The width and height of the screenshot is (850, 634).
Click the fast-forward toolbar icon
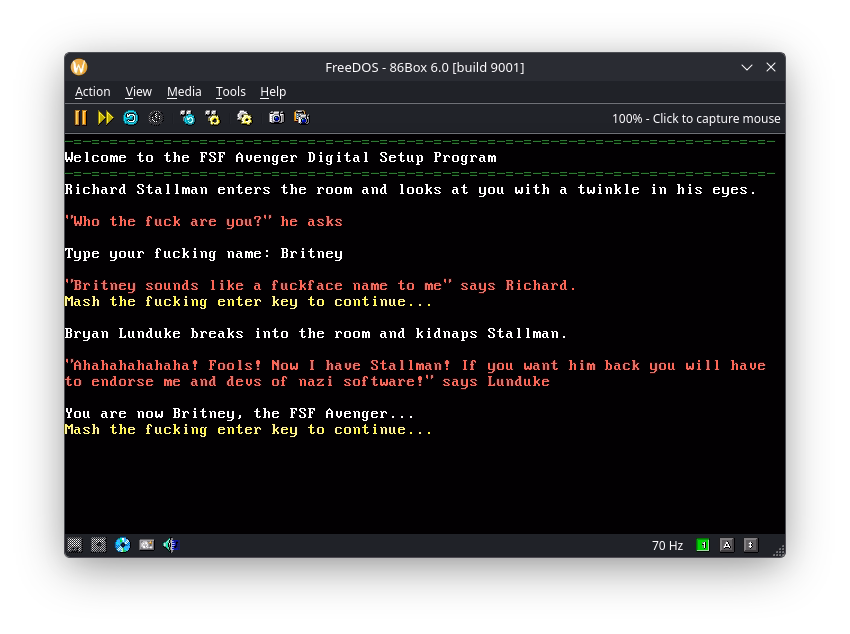point(105,118)
